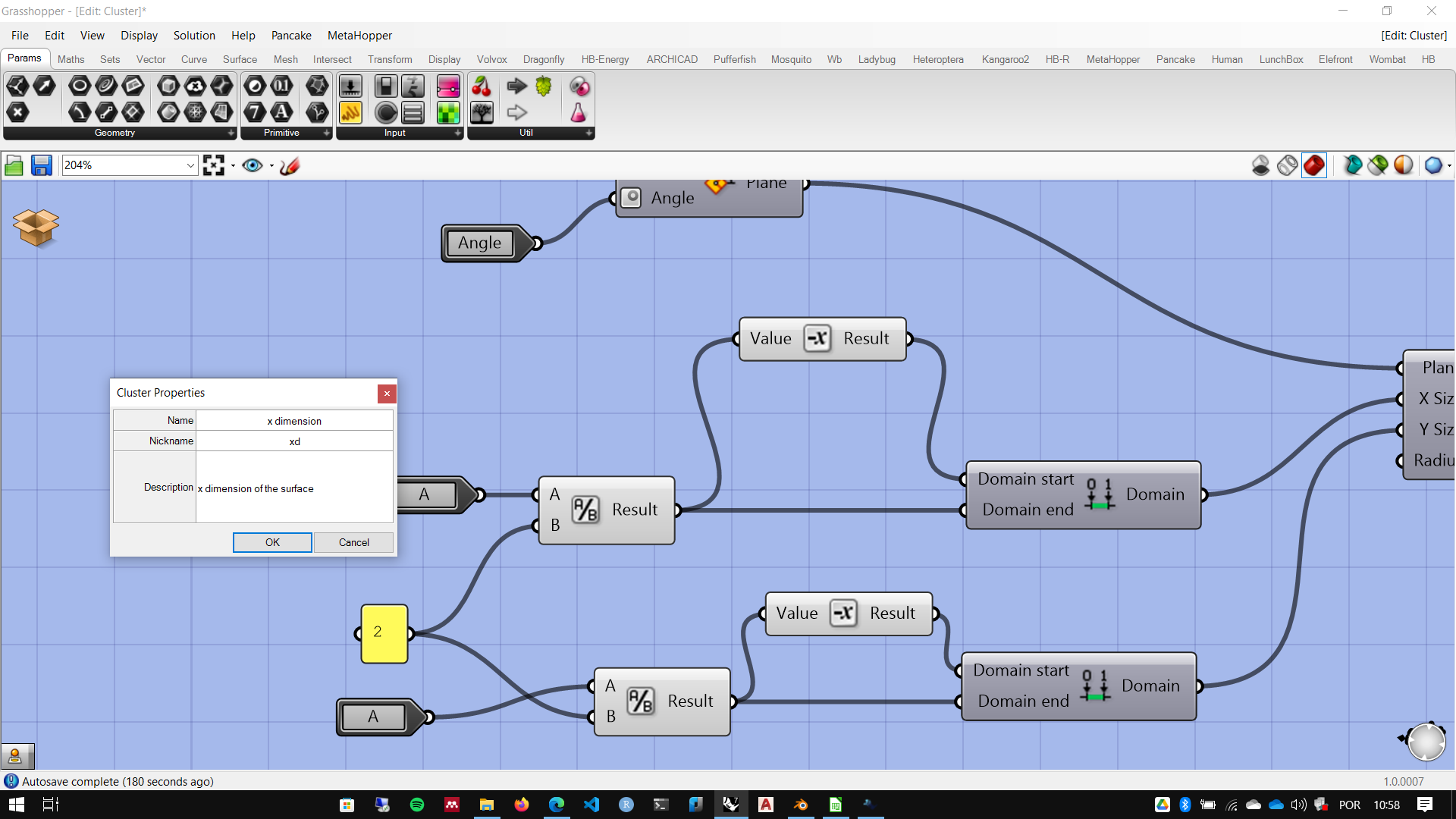Open Visual Studio Code from taskbar
1456x819 pixels.
pos(591,805)
